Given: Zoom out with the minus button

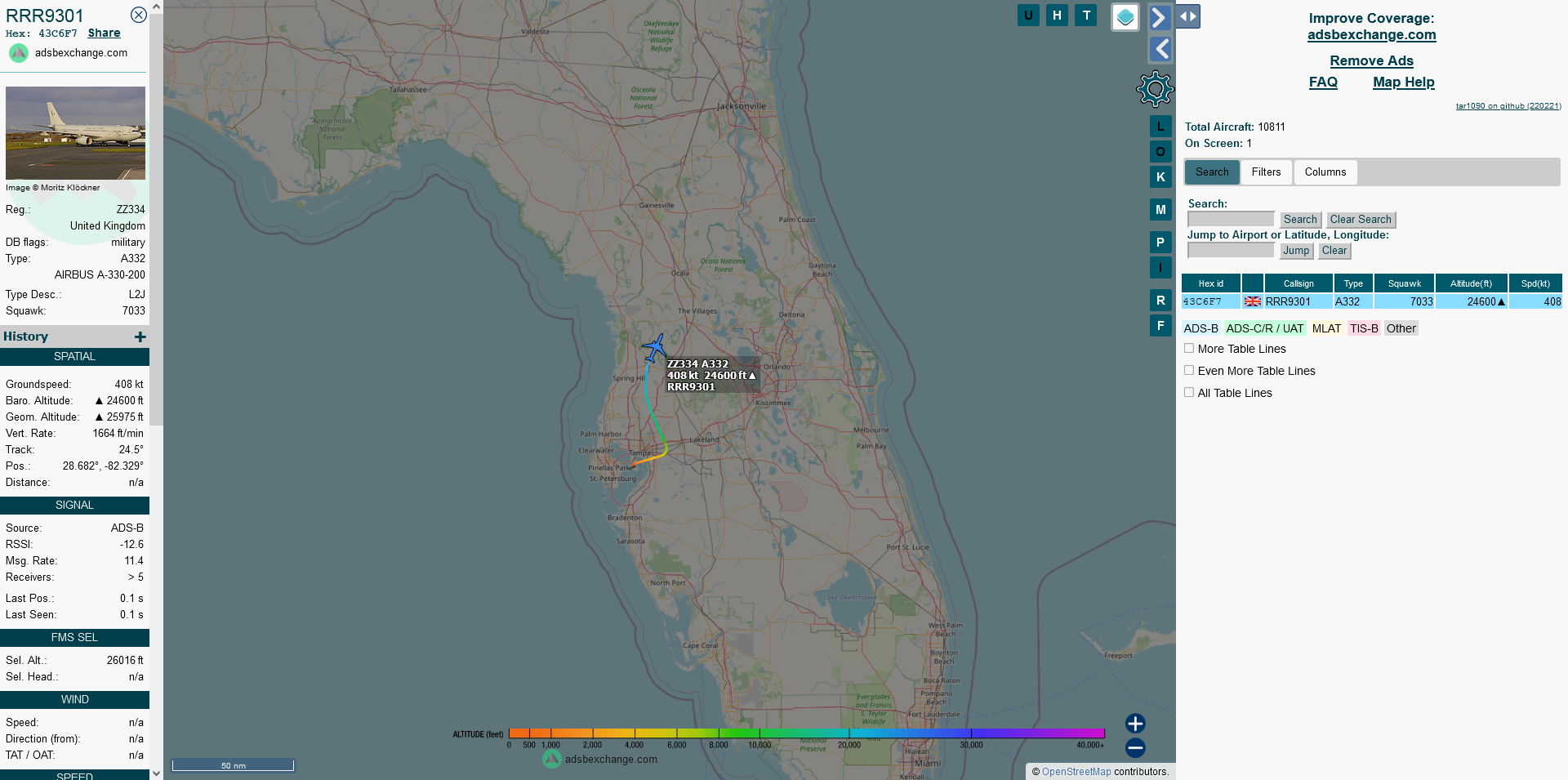Looking at the screenshot, I should pyautogui.click(x=1135, y=747).
